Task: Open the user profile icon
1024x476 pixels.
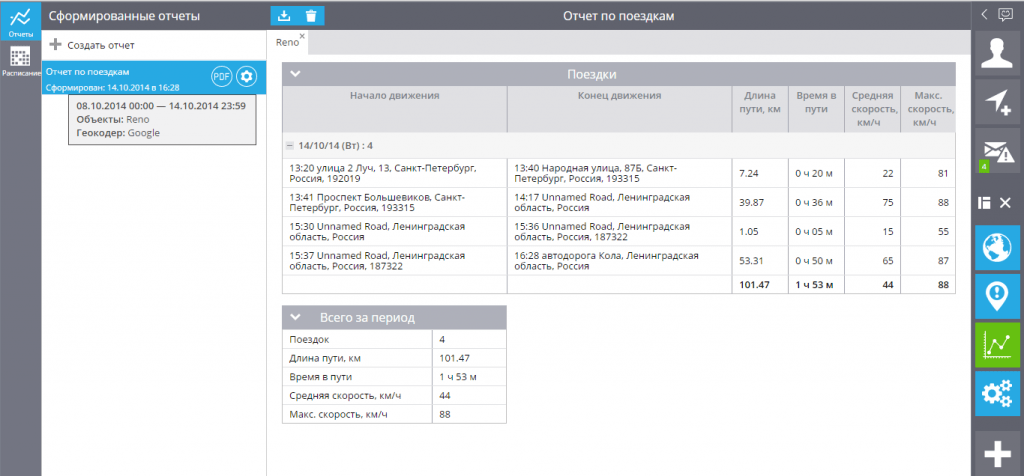Action: [x=997, y=52]
